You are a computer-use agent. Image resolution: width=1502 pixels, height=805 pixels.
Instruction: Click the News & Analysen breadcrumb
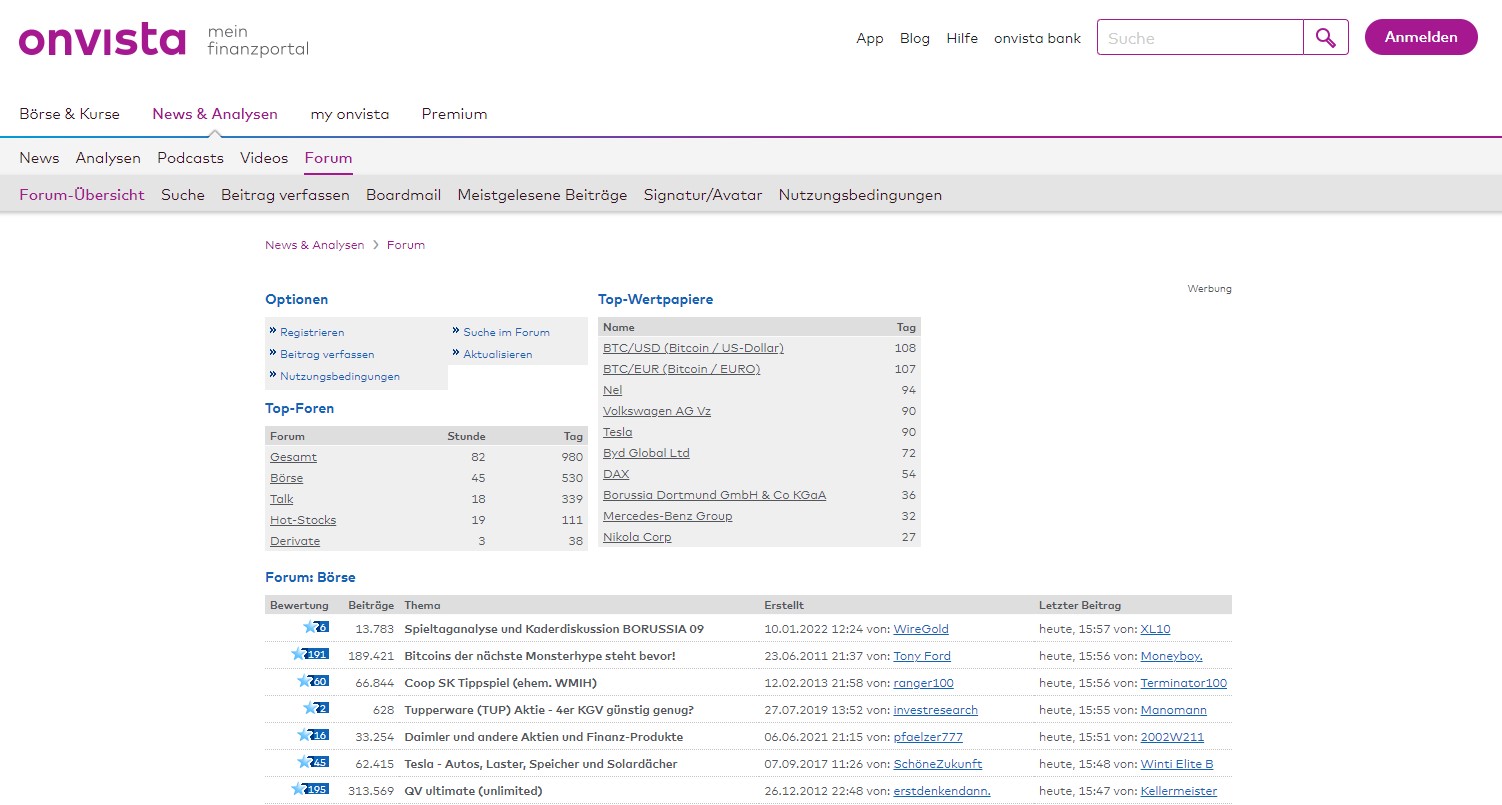[x=315, y=245]
